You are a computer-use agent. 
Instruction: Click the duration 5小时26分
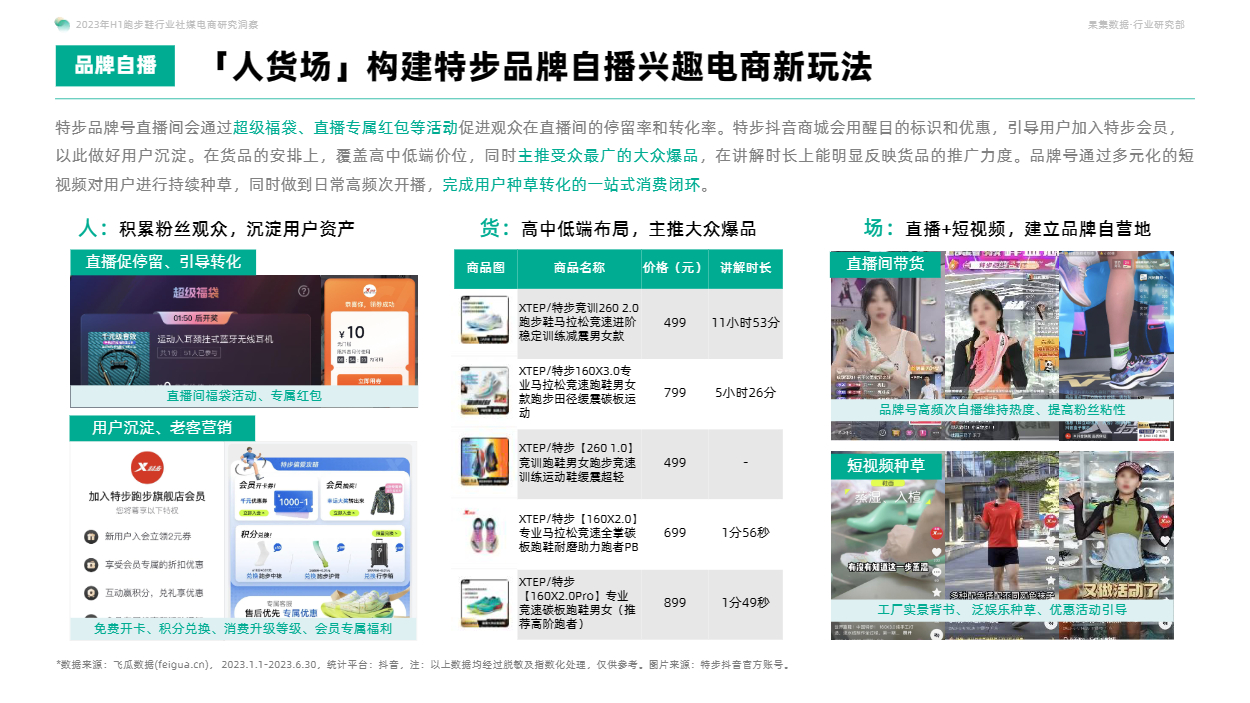coord(746,392)
